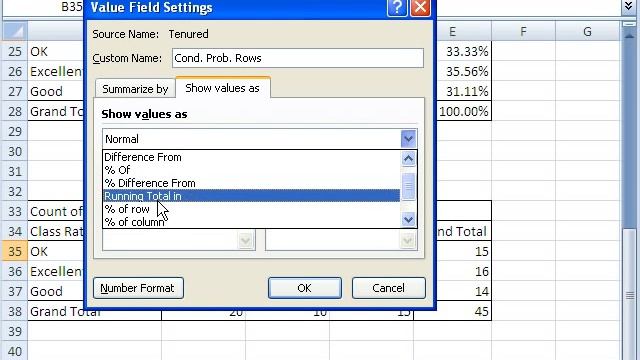Click cell with value 15 in row 35

click(464, 251)
